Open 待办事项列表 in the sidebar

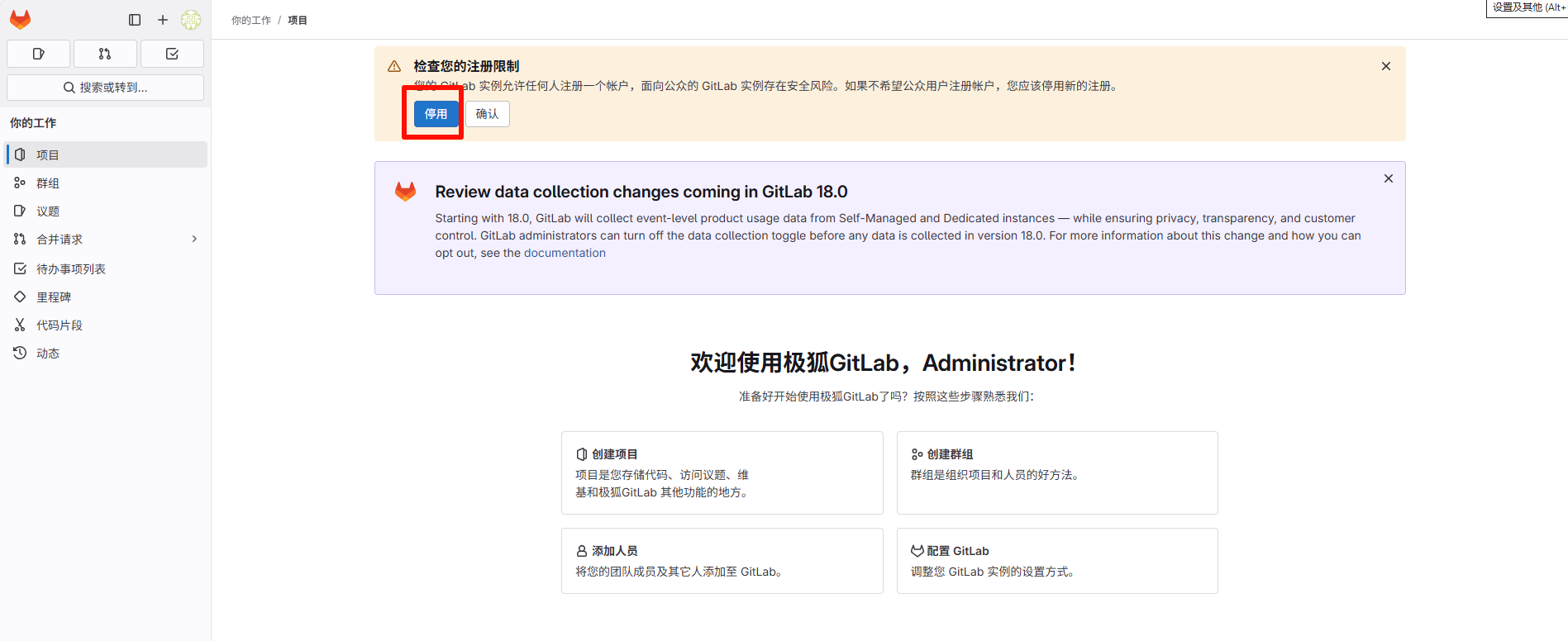(107, 268)
